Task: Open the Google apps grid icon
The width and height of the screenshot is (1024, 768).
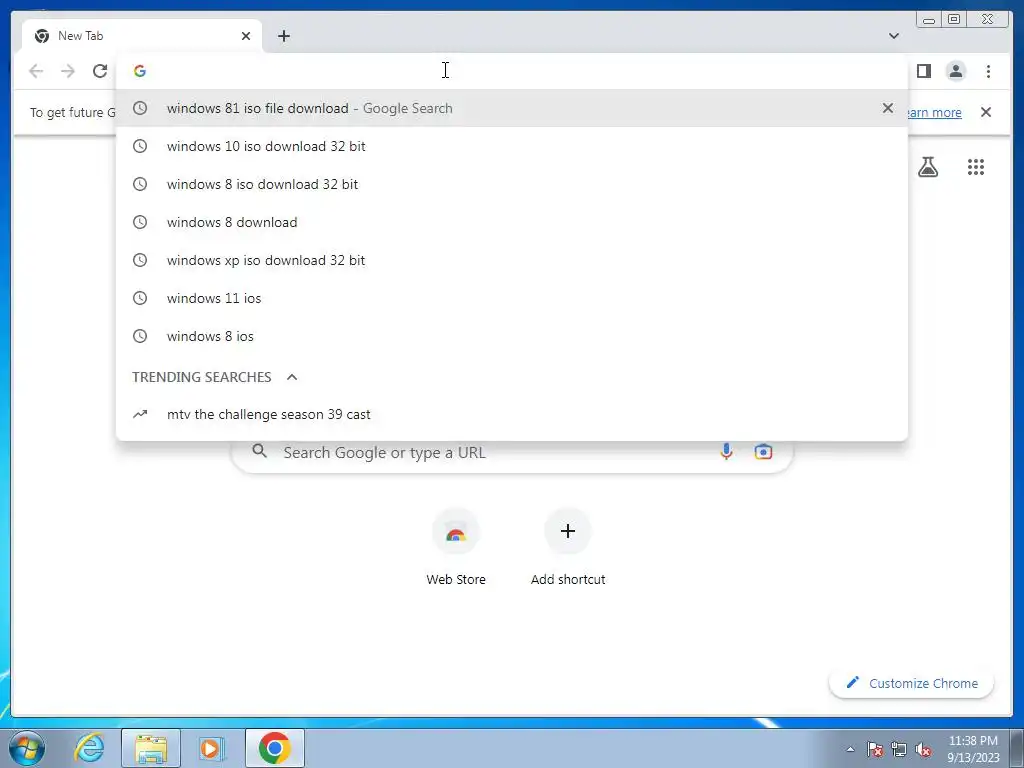Action: tap(976, 167)
